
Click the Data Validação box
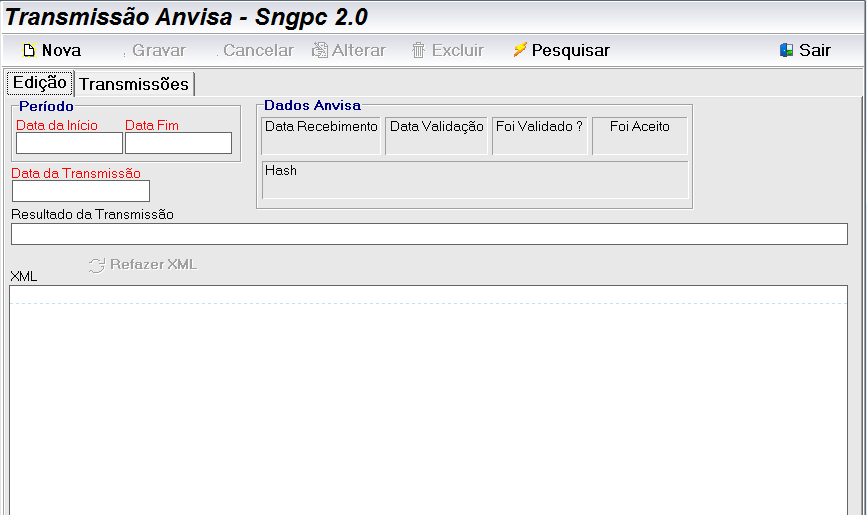[x=436, y=136]
